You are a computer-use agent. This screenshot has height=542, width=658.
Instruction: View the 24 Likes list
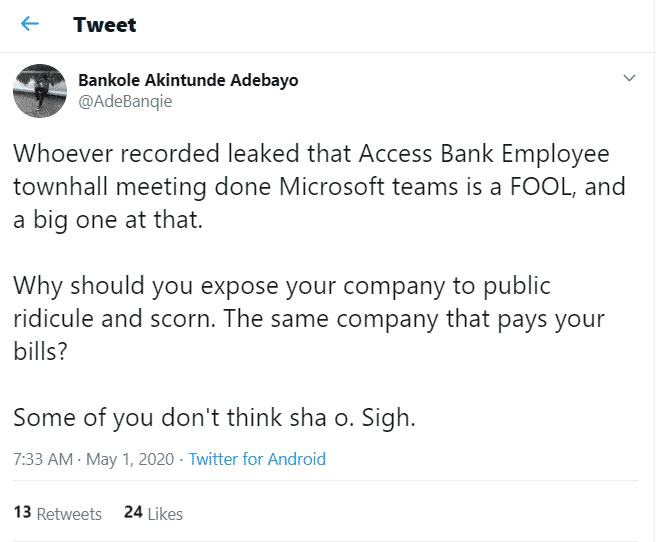point(153,513)
